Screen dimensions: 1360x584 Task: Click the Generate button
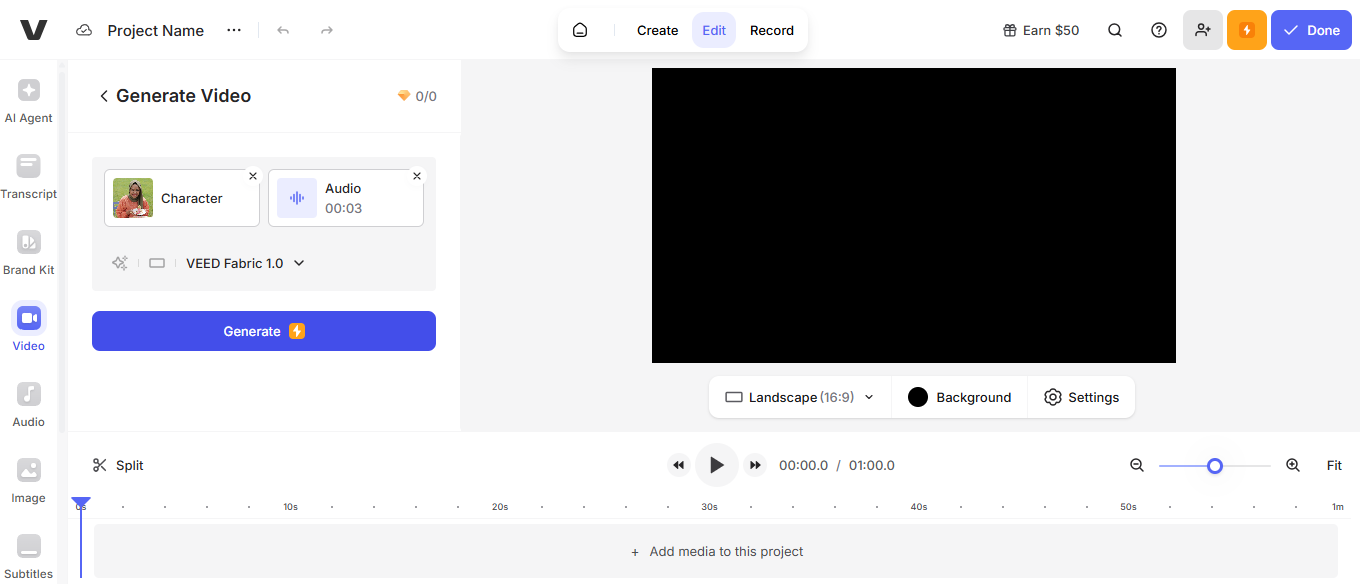[263, 331]
